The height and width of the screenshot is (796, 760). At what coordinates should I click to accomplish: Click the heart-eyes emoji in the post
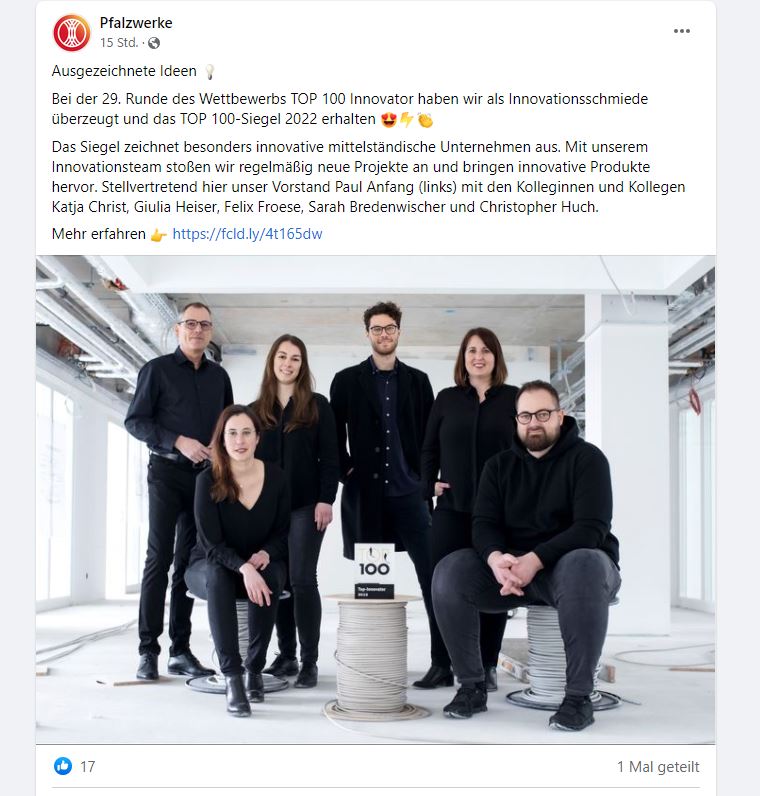[x=389, y=120]
